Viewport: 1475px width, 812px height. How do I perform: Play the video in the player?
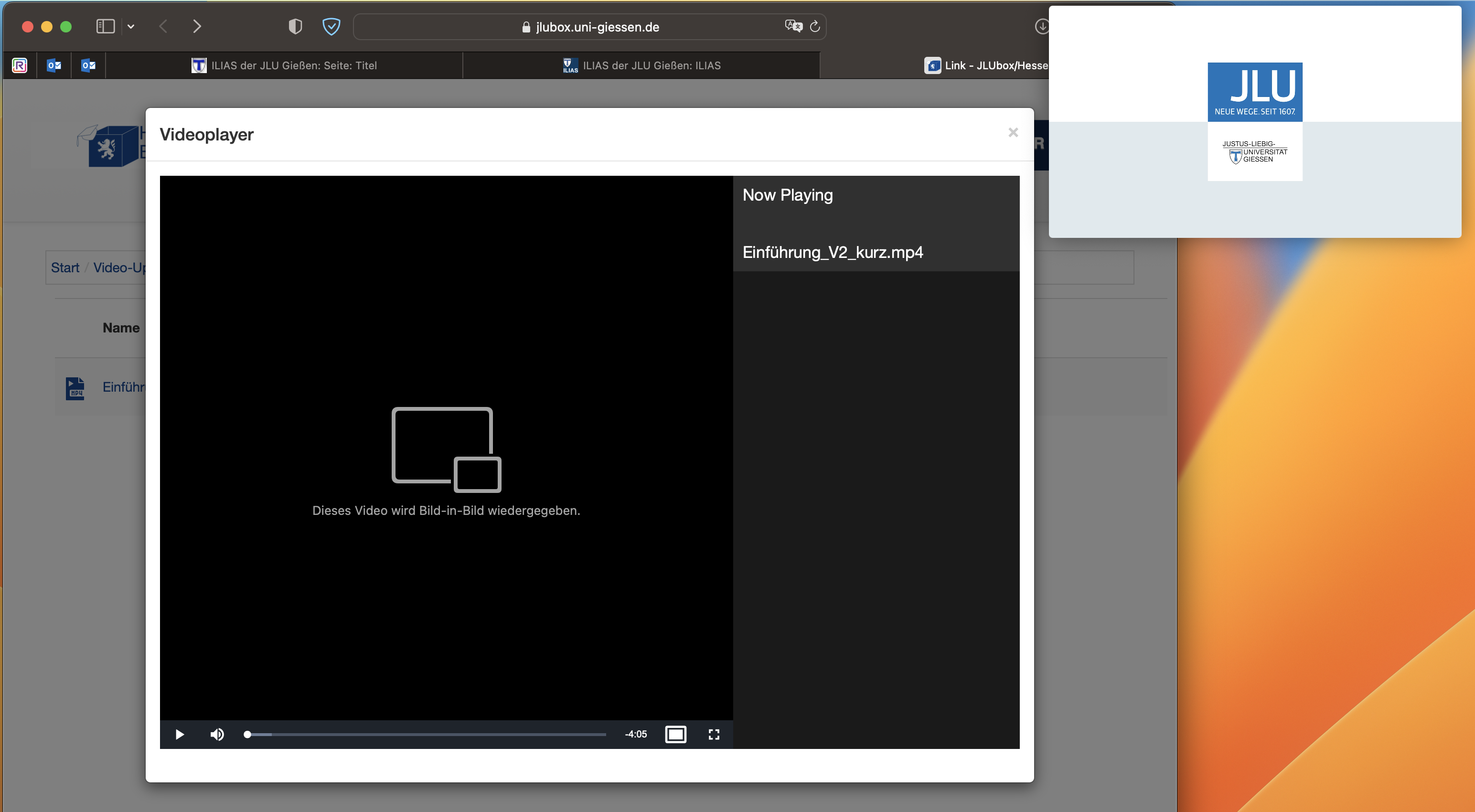[179, 734]
